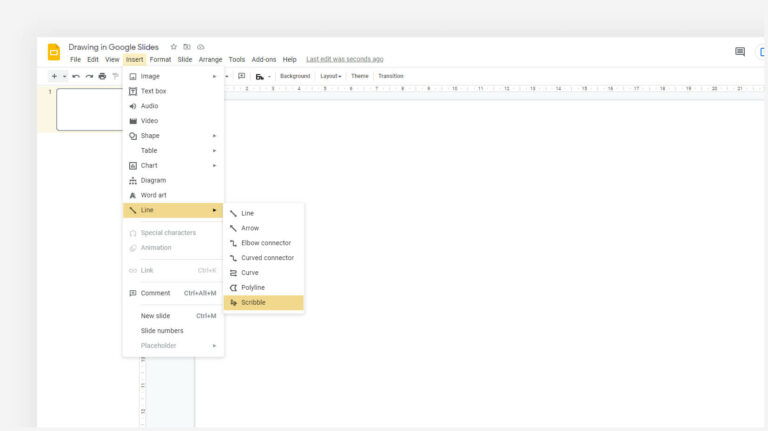768x431 pixels.
Task: Click the new slide plus button
Action: [54, 76]
